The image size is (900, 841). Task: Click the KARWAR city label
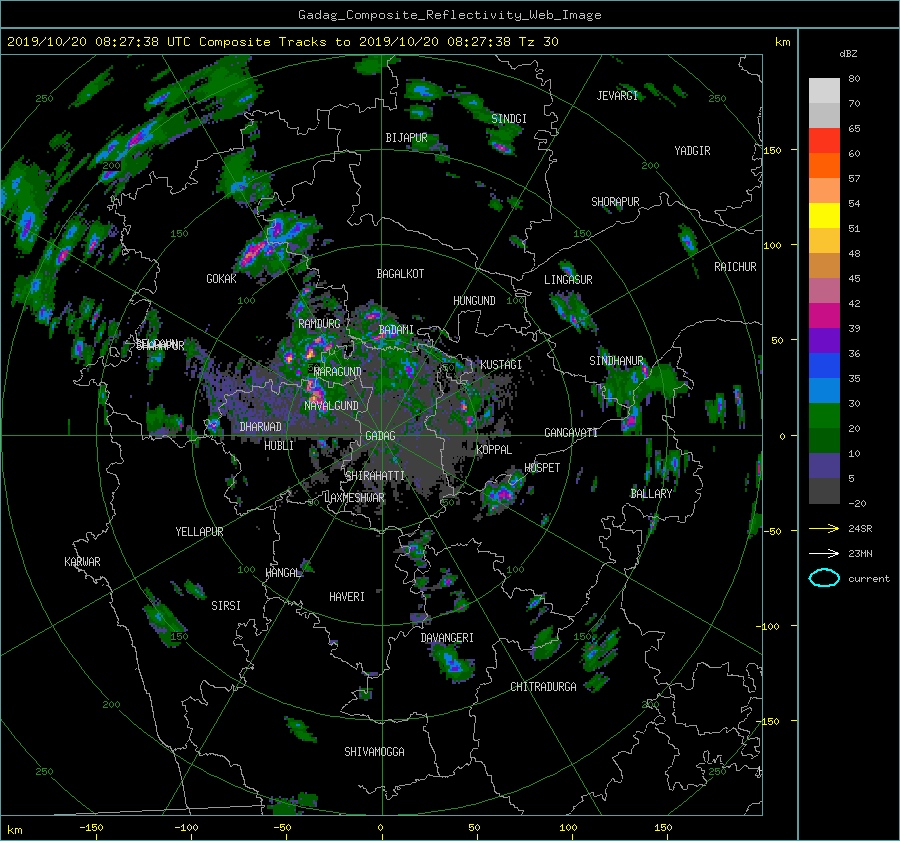[x=82, y=561]
